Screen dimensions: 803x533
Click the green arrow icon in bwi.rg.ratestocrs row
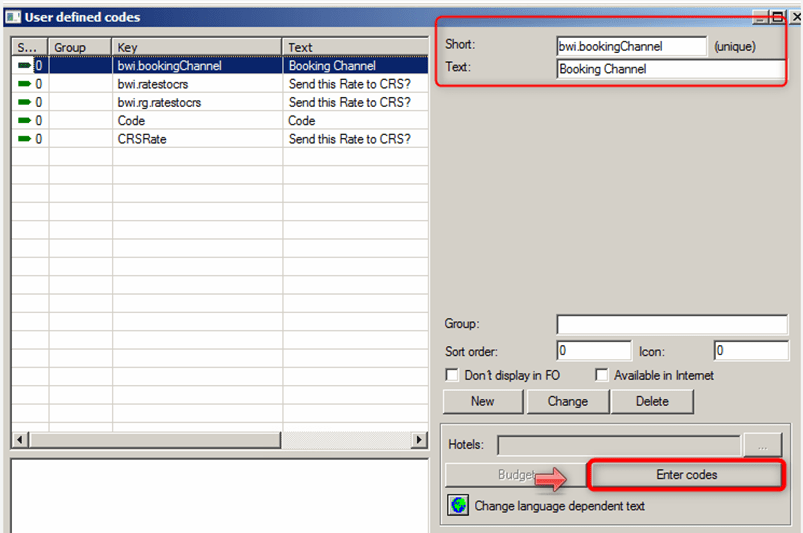click(x=24, y=102)
